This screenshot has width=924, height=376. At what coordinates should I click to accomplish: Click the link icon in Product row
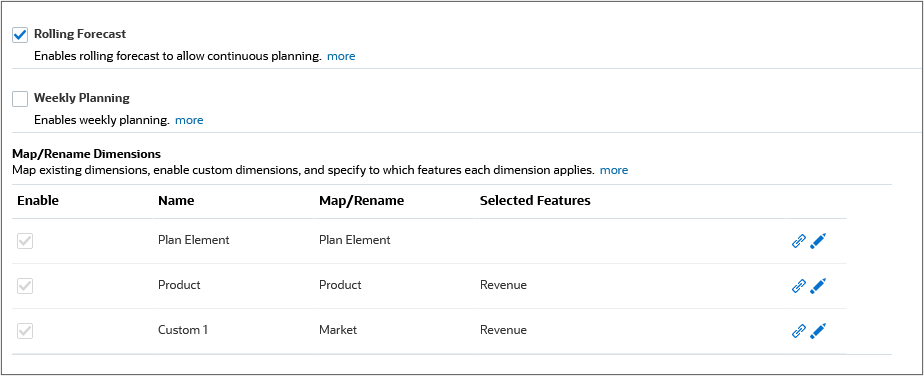798,286
